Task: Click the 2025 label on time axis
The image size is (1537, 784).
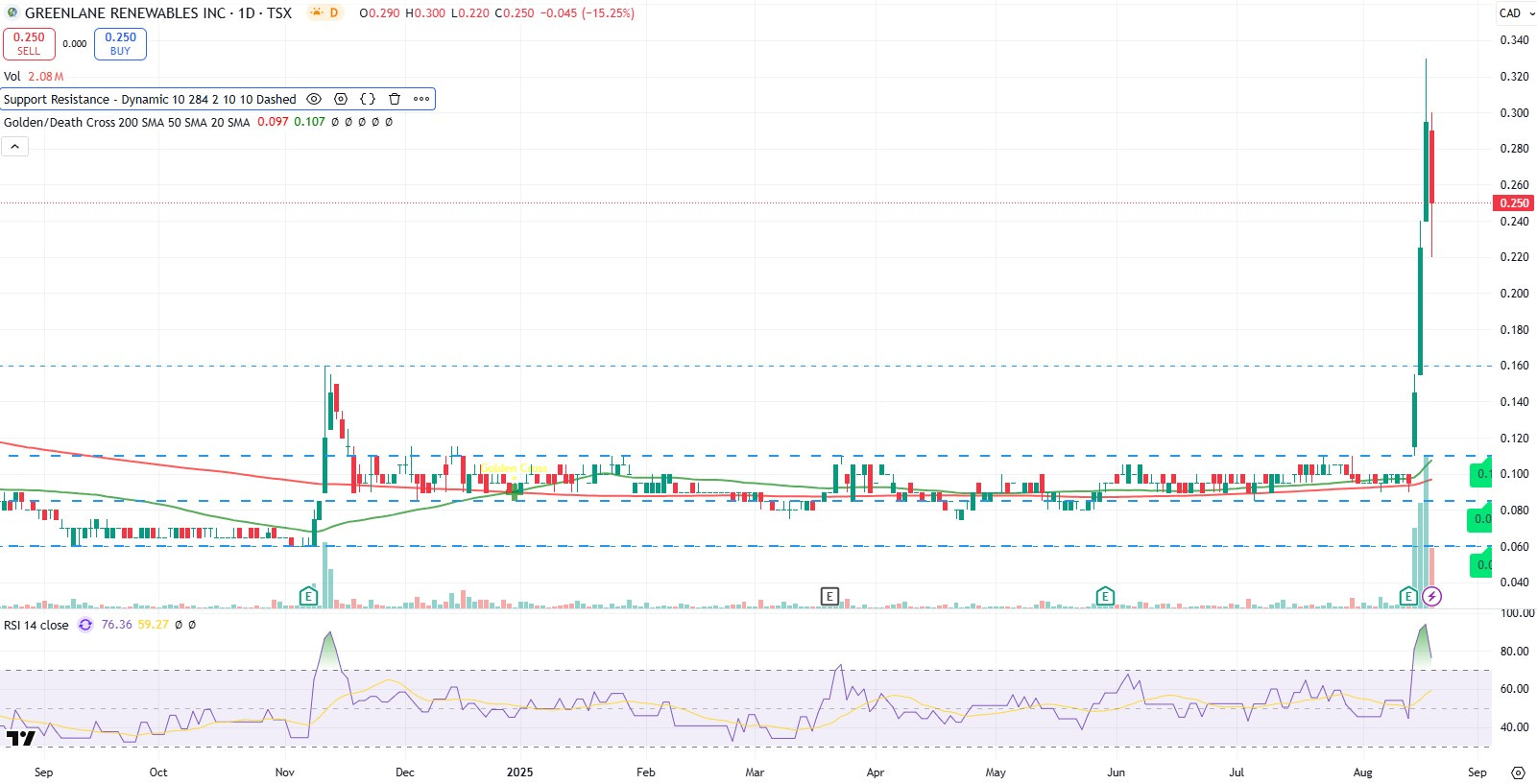Action: pyautogui.click(x=519, y=772)
